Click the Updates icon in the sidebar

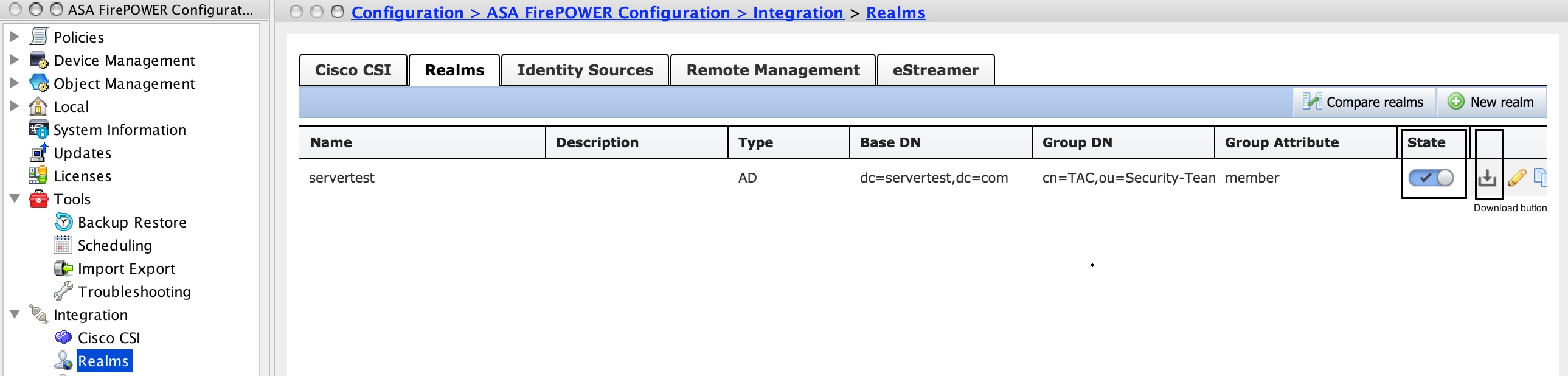pos(38,153)
